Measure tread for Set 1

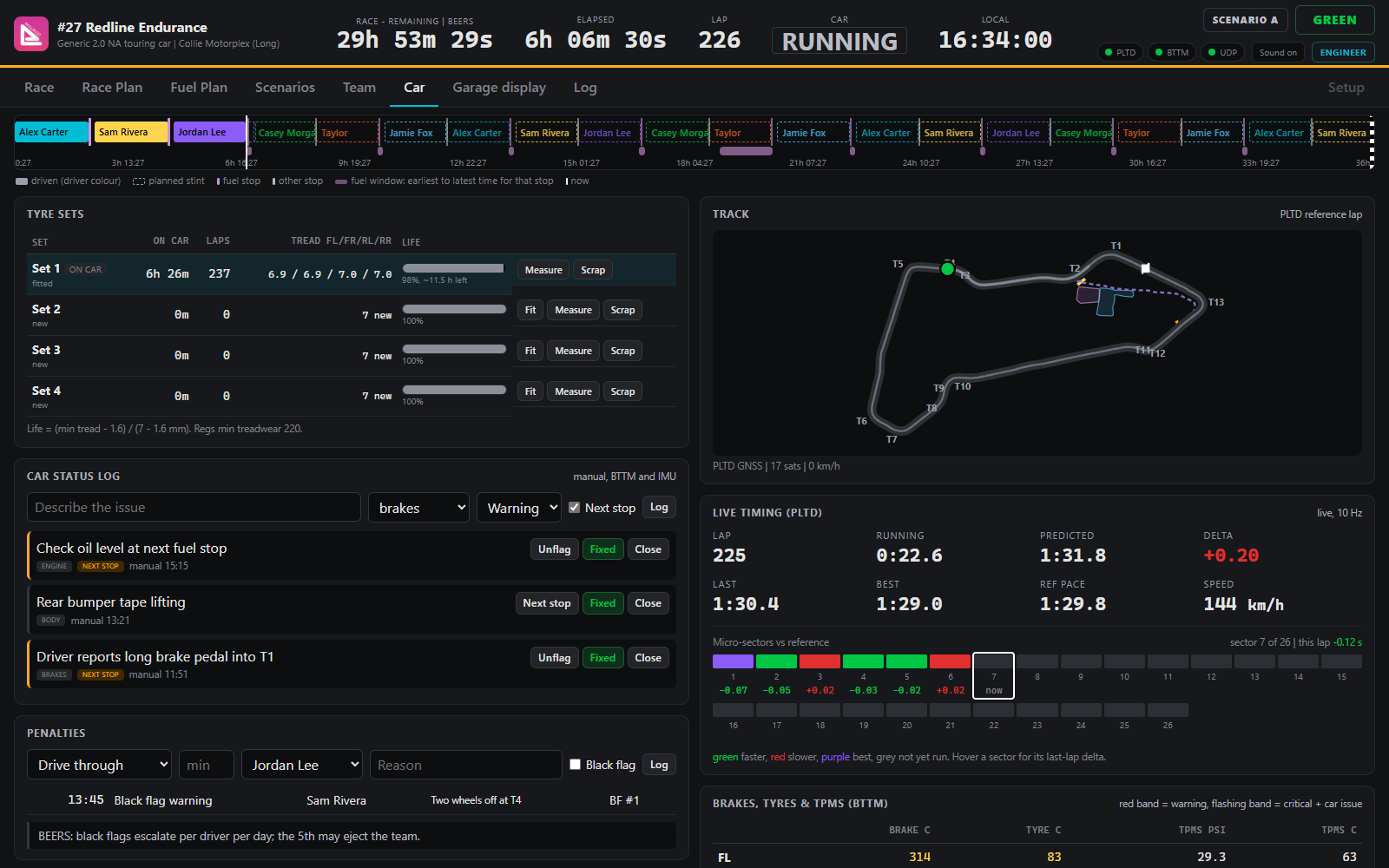[x=543, y=270]
